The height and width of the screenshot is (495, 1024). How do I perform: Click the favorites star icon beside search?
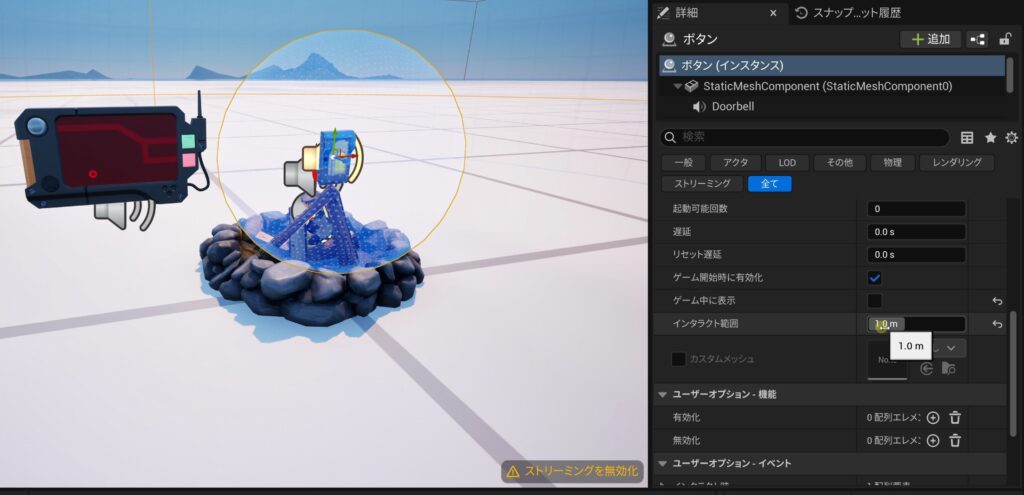click(x=990, y=138)
